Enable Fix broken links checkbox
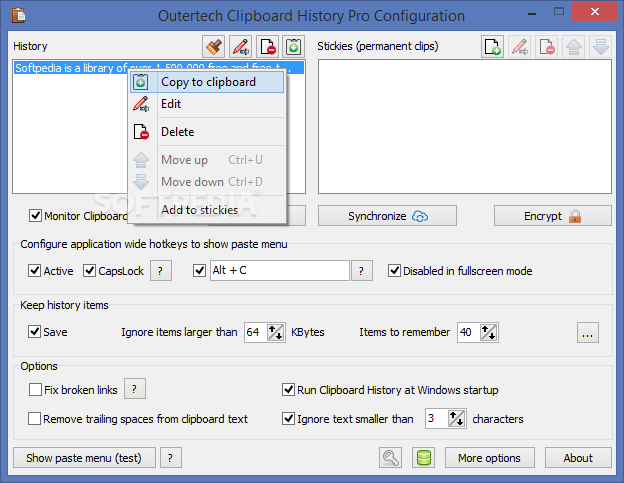 pyautogui.click(x=35, y=390)
